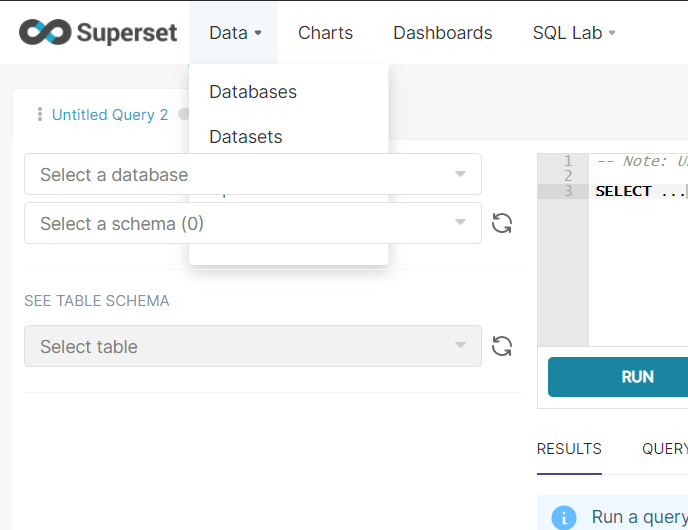Click the Data menu caret arrow
Screen dimensions: 688x530
(x=258, y=33)
